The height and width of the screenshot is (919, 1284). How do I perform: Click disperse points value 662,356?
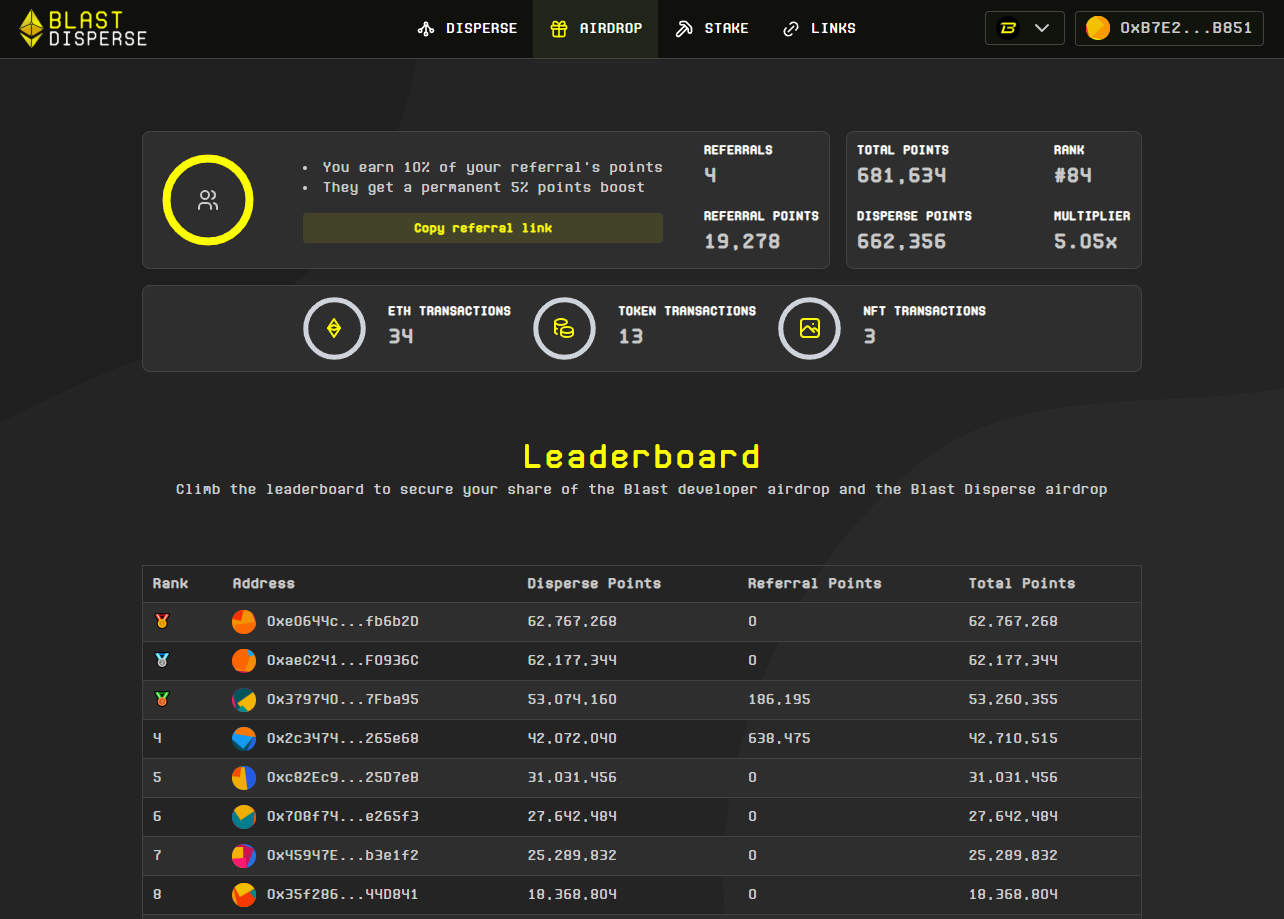coord(901,242)
